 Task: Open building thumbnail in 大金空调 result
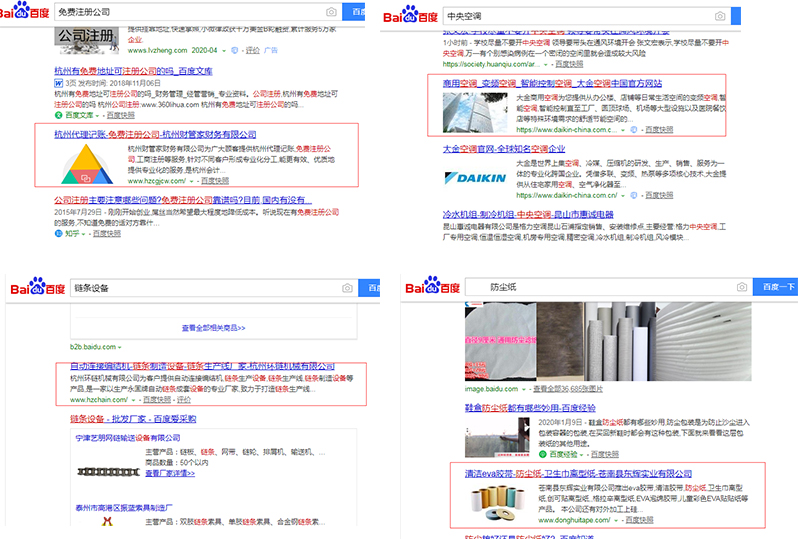pos(475,112)
